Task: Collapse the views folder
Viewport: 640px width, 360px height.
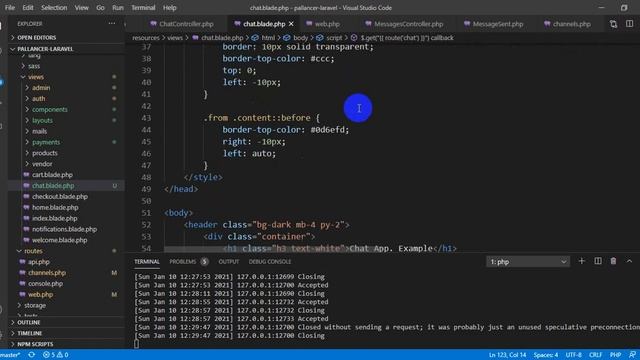Action: click(x=36, y=77)
